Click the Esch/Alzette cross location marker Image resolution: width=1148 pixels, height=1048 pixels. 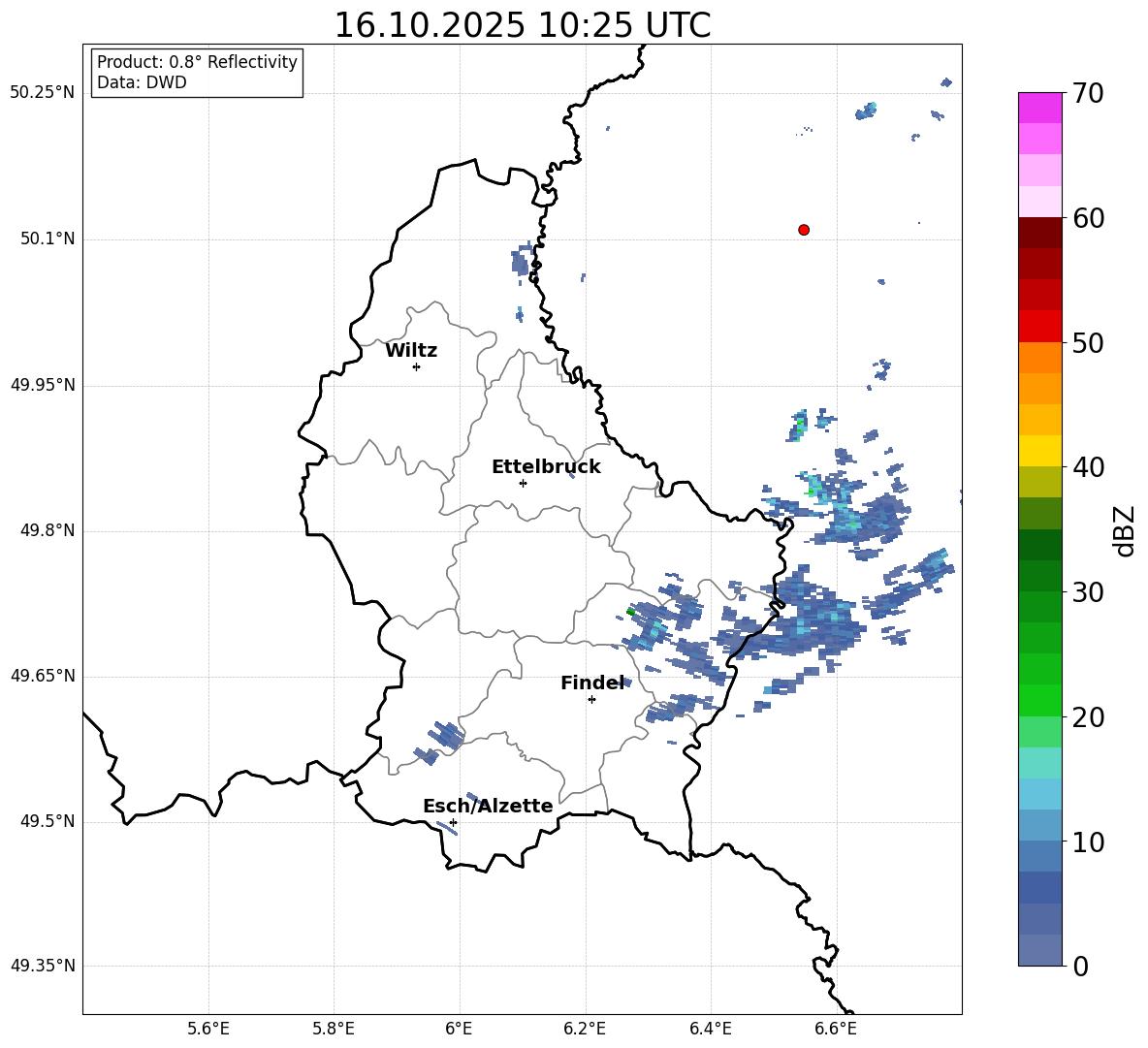[x=453, y=822]
